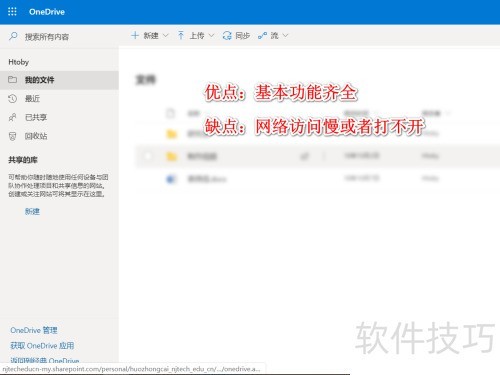
Task: Click the upload arrow icon
Action: [181, 35]
